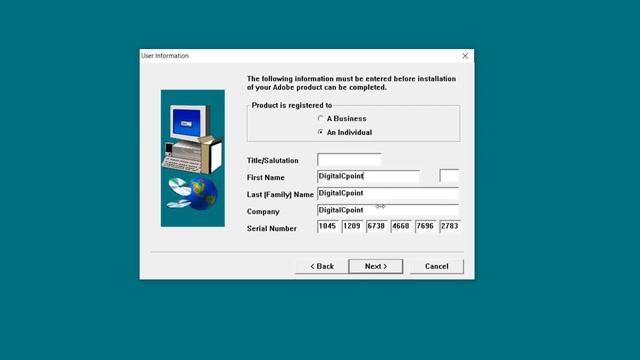
Task: Select serial number box containing 2783
Action: tap(450, 227)
